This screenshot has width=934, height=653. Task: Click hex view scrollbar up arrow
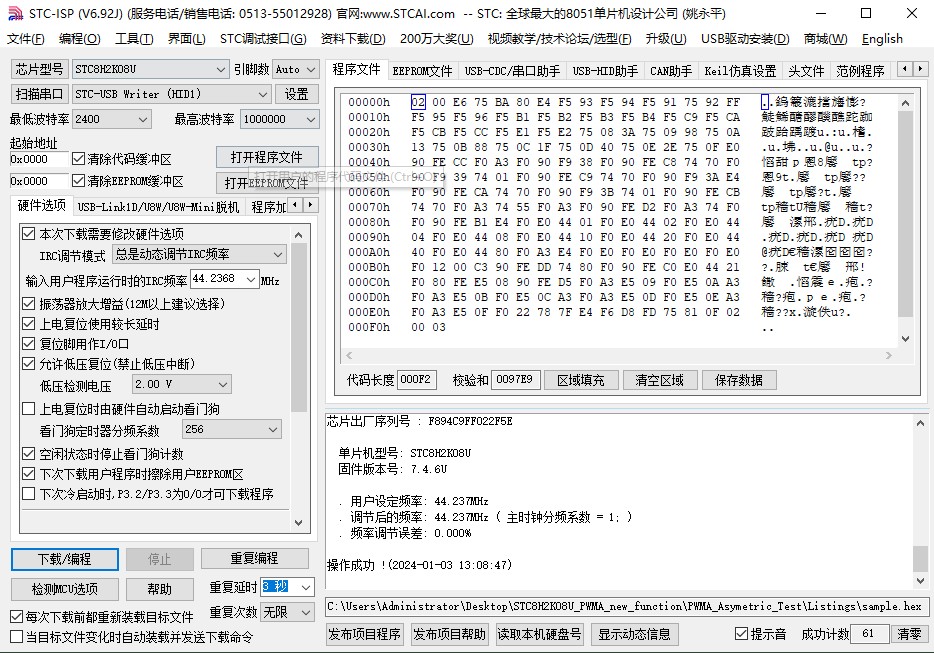point(905,102)
